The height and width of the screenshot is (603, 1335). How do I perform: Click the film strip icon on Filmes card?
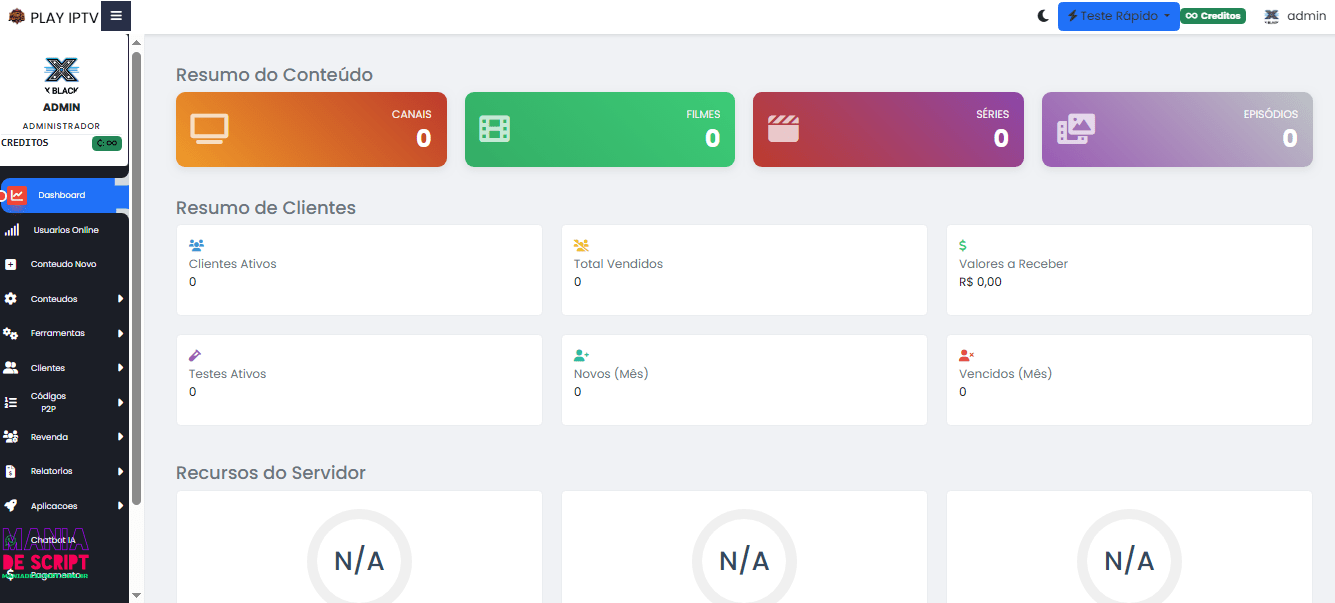[x=494, y=129]
